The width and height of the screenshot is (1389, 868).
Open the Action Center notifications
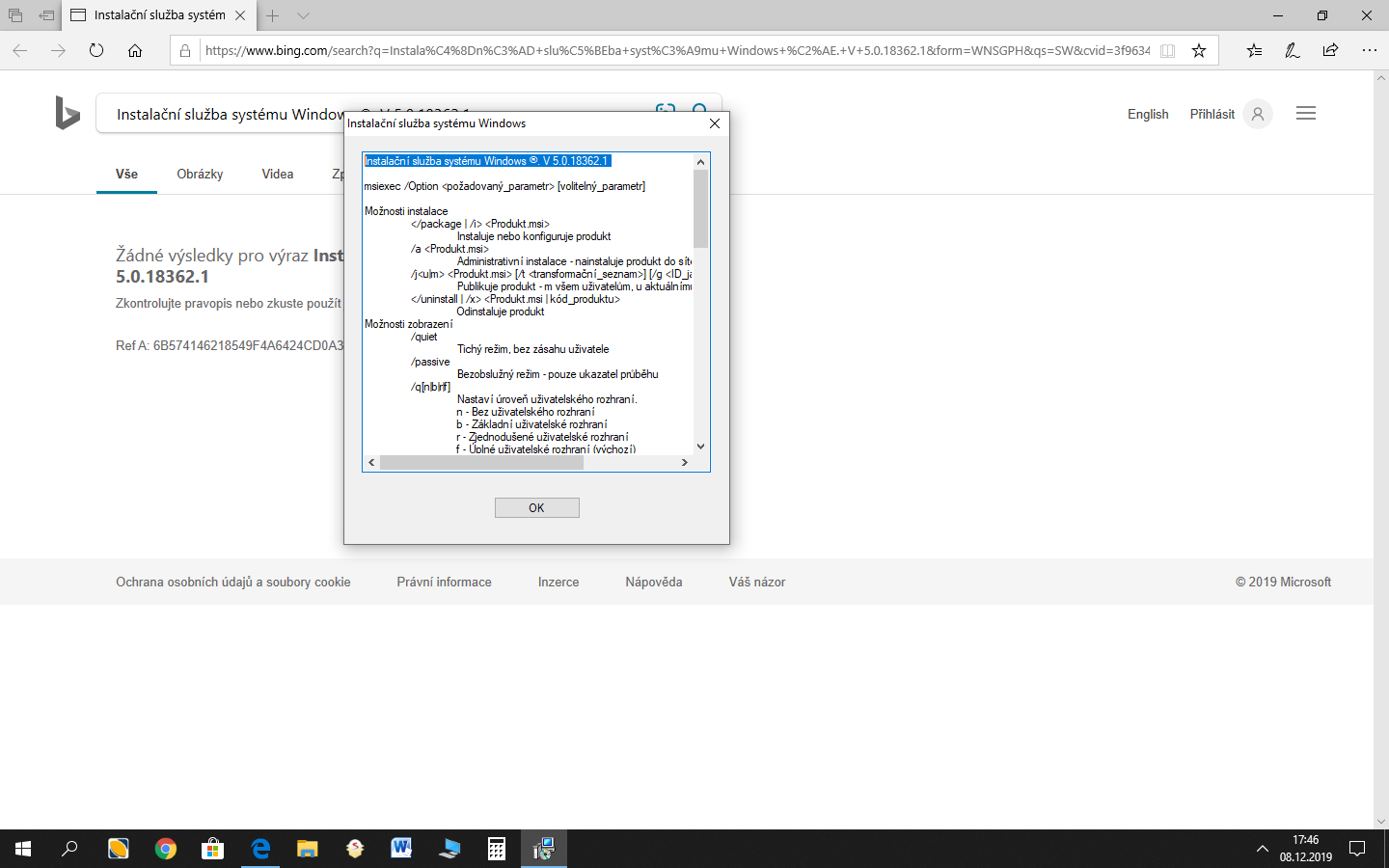click(1357, 849)
